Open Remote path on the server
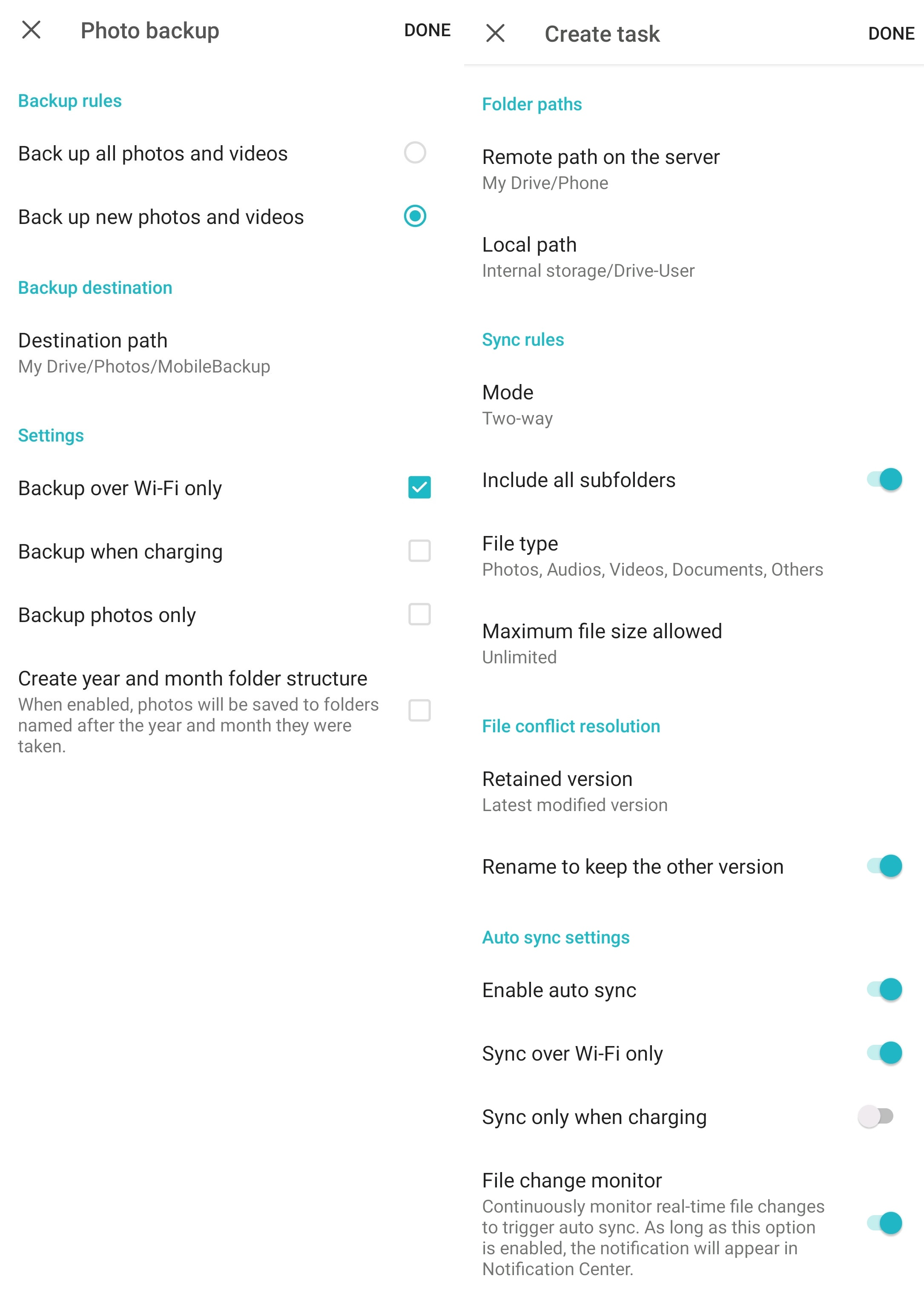Screen dimensions: 924x1296 tap(693, 169)
